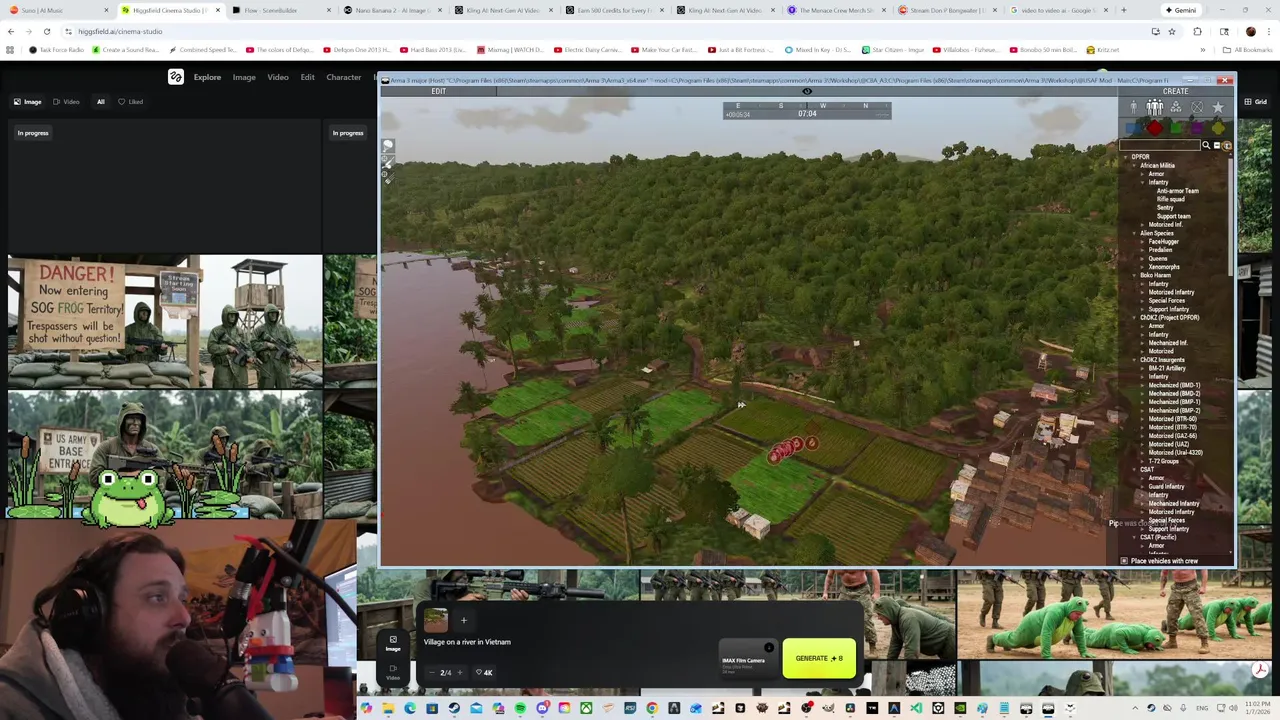This screenshot has width=1280, height=720.
Task: Select the All filter tab
Action: point(100,102)
